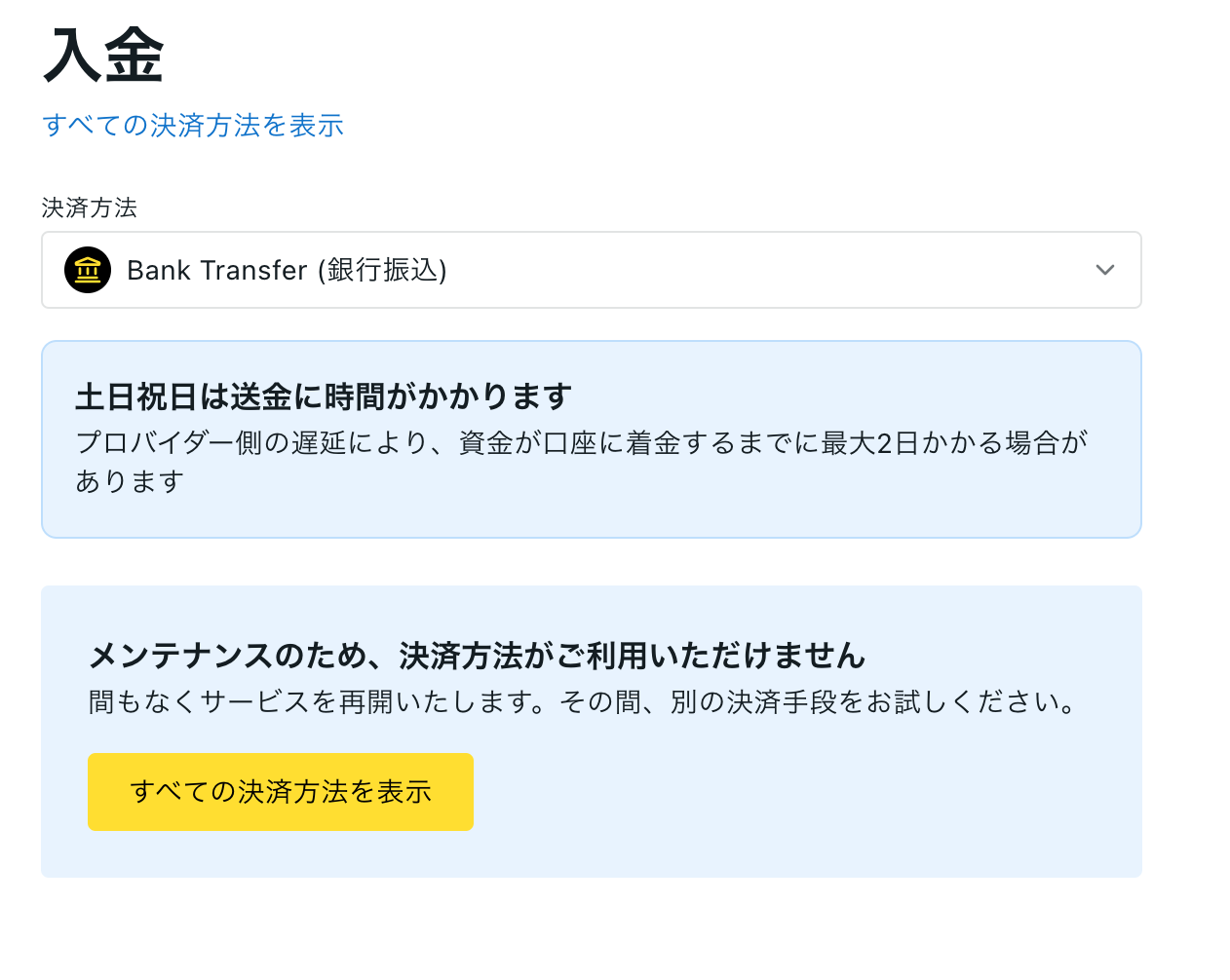Click the blue すべての決済方法を表示 link
1230x980 pixels.
[193, 126]
